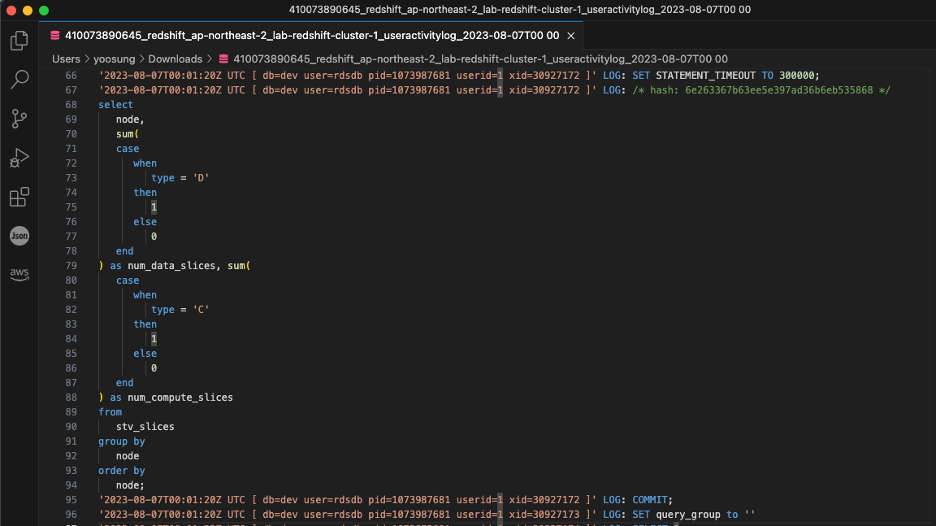
Task: Click 'num_data_slices' alias text
Action: coord(171,266)
